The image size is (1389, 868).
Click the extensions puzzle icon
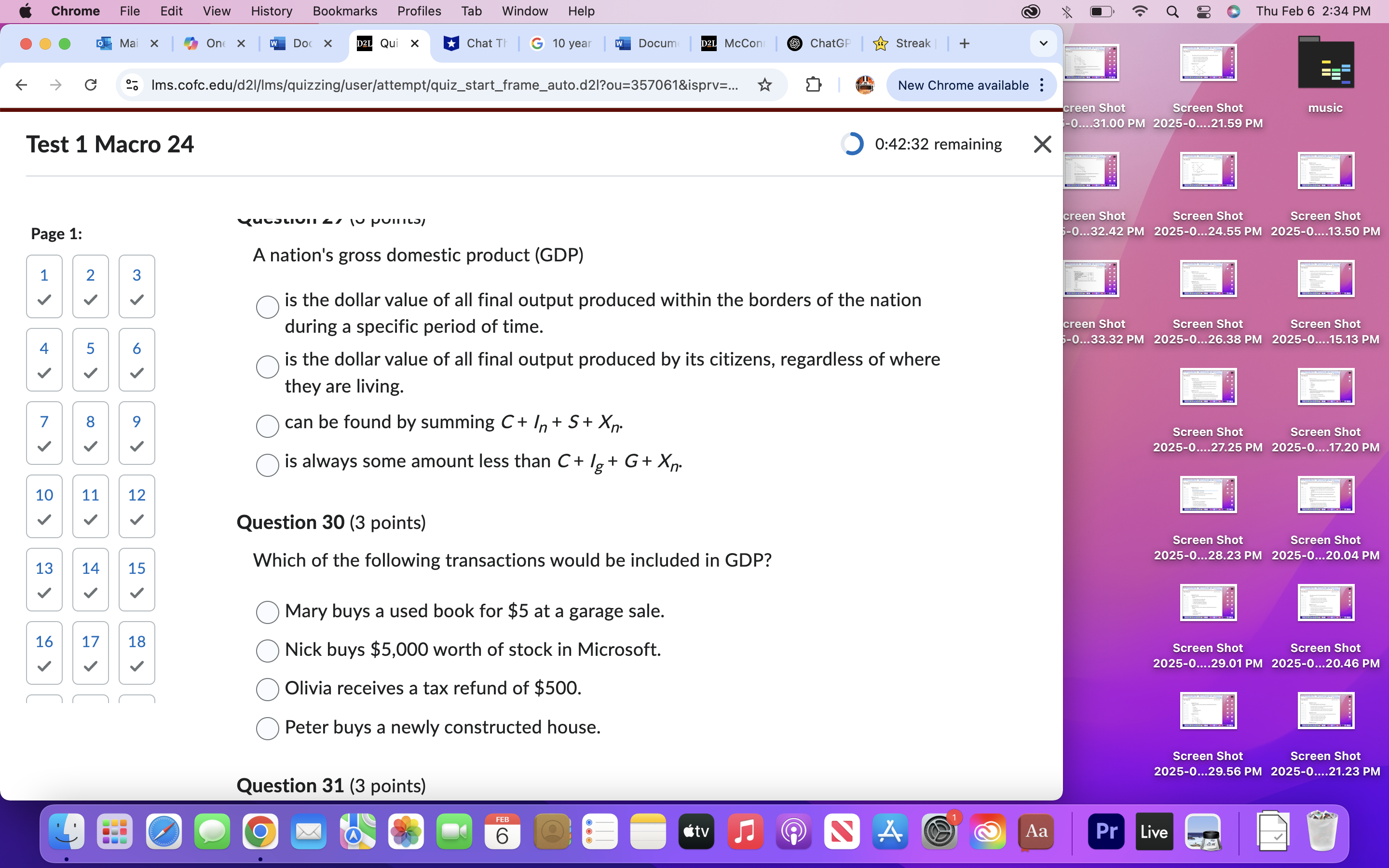813,85
